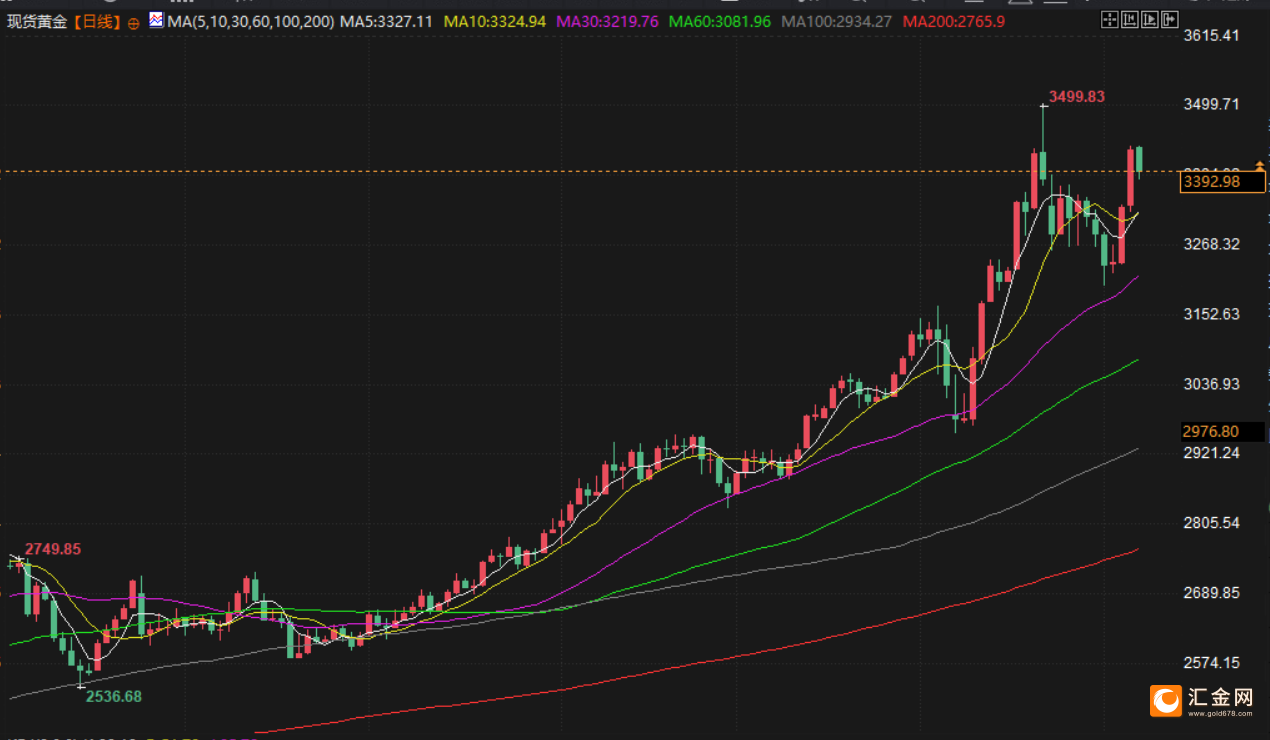Click the 2536.68 low price label
1270x740 pixels.
(x=113, y=696)
